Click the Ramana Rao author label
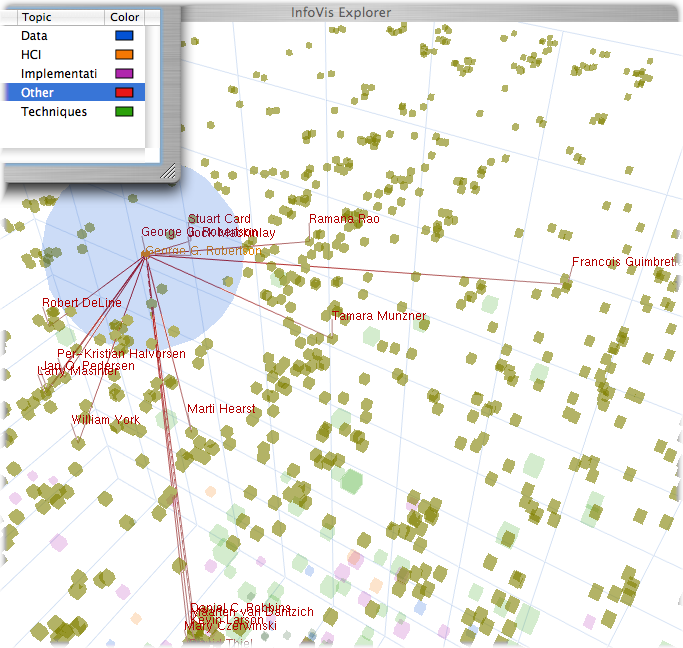683x648 pixels. tap(344, 219)
